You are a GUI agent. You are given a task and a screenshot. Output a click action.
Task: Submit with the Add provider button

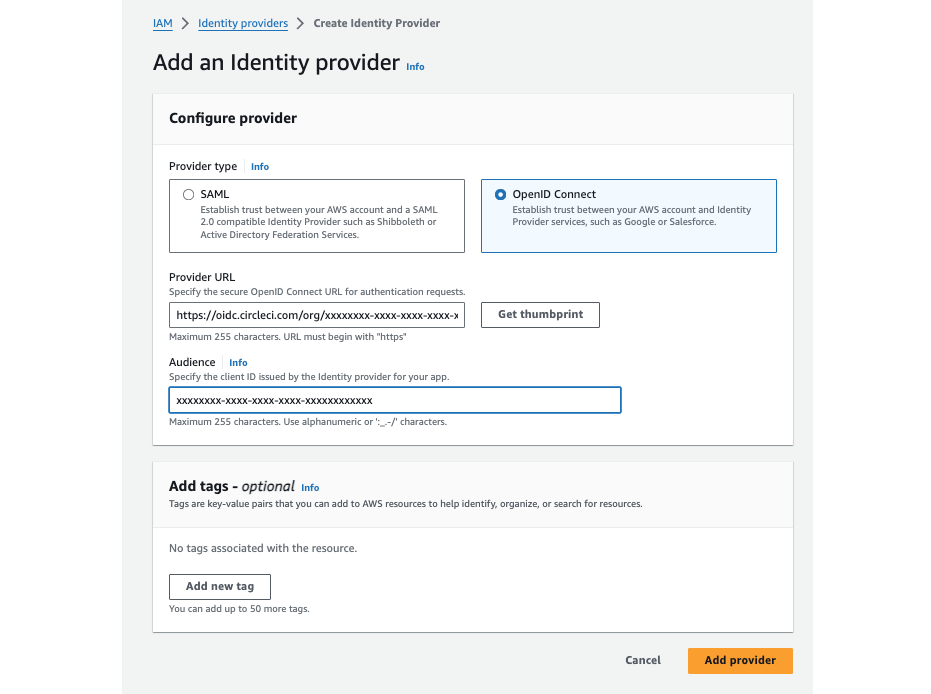[x=740, y=660]
